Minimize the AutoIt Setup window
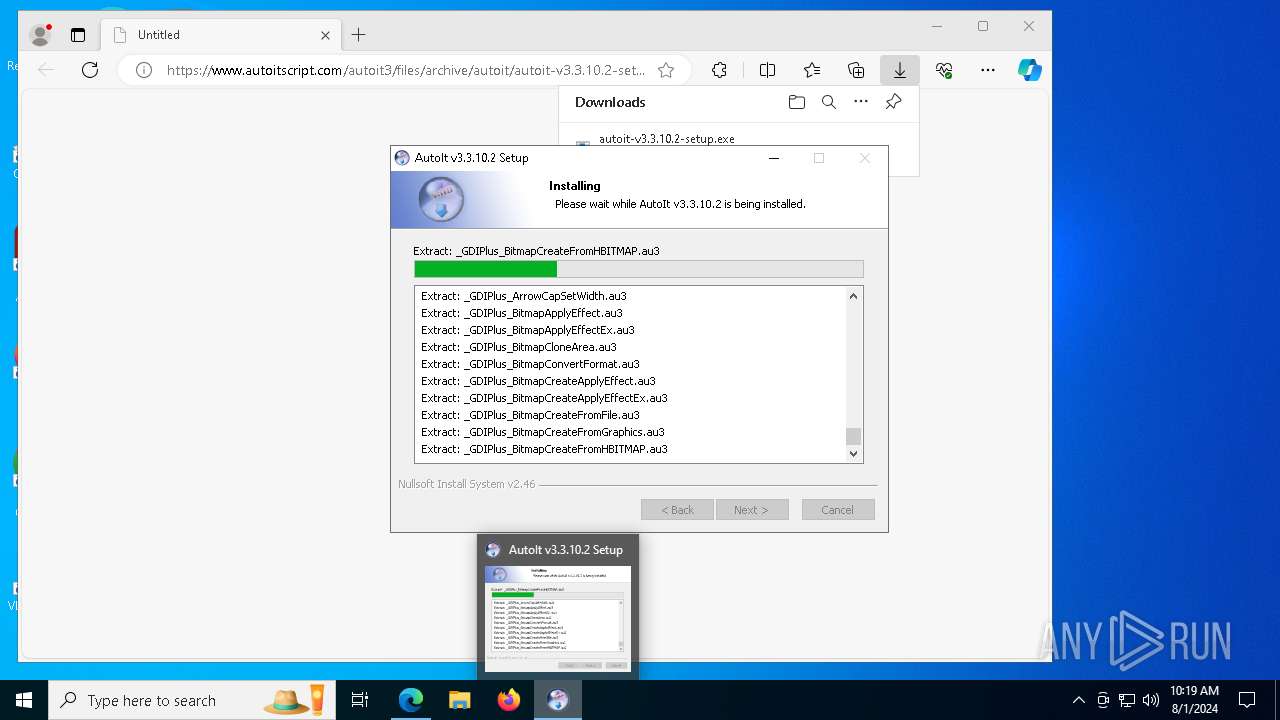 point(774,158)
